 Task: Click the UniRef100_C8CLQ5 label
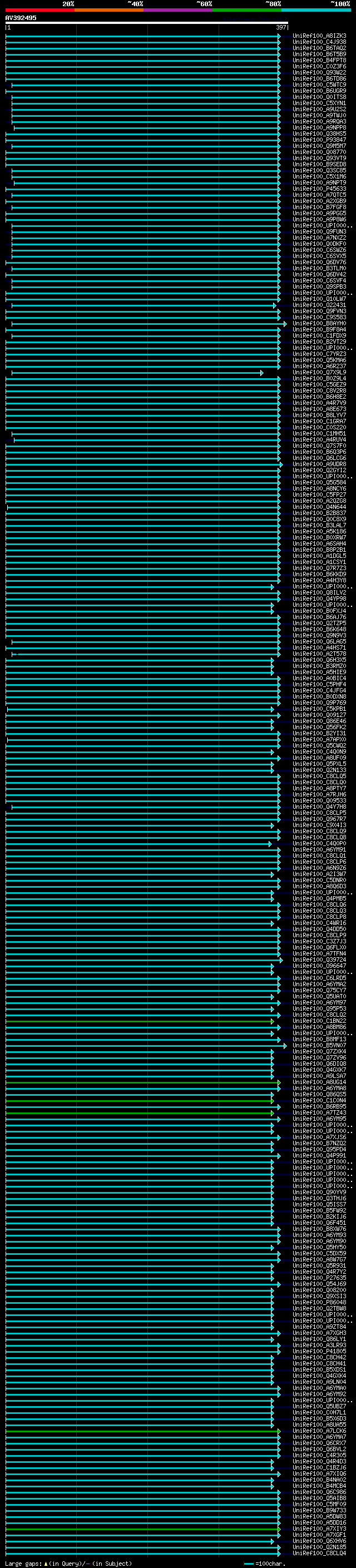(x=319, y=776)
